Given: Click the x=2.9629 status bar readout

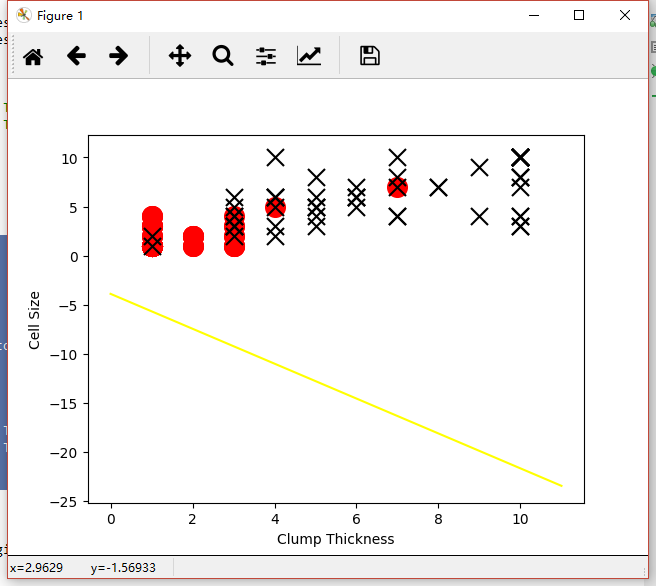Looking at the screenshot, I should click(36, 568).
